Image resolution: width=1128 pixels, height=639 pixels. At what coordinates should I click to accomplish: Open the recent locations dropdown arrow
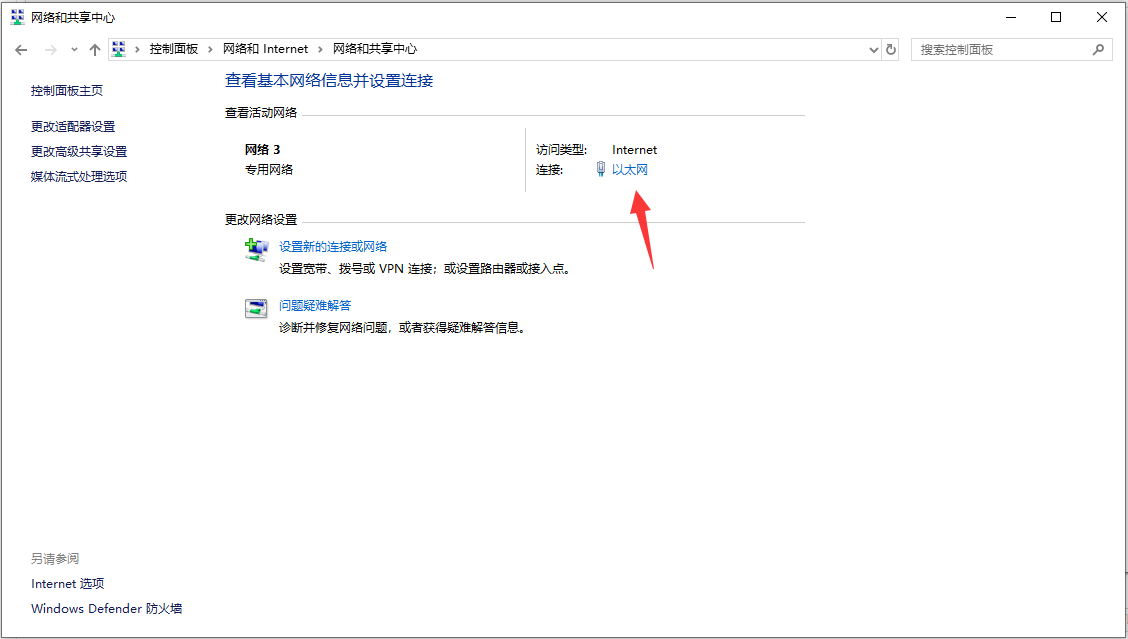point(73,48)
